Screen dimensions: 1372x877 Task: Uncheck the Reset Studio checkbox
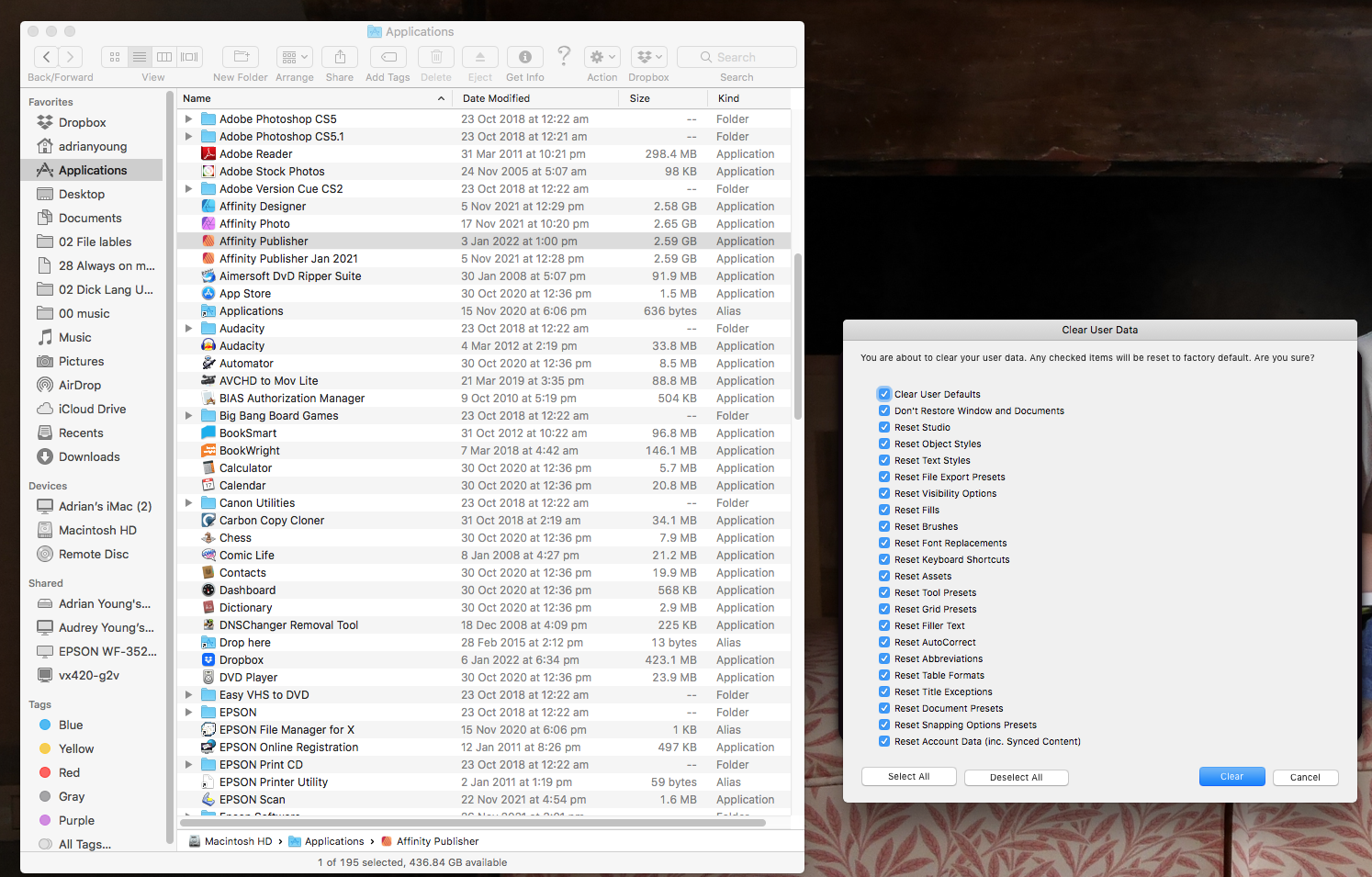[x=884, y=427]
